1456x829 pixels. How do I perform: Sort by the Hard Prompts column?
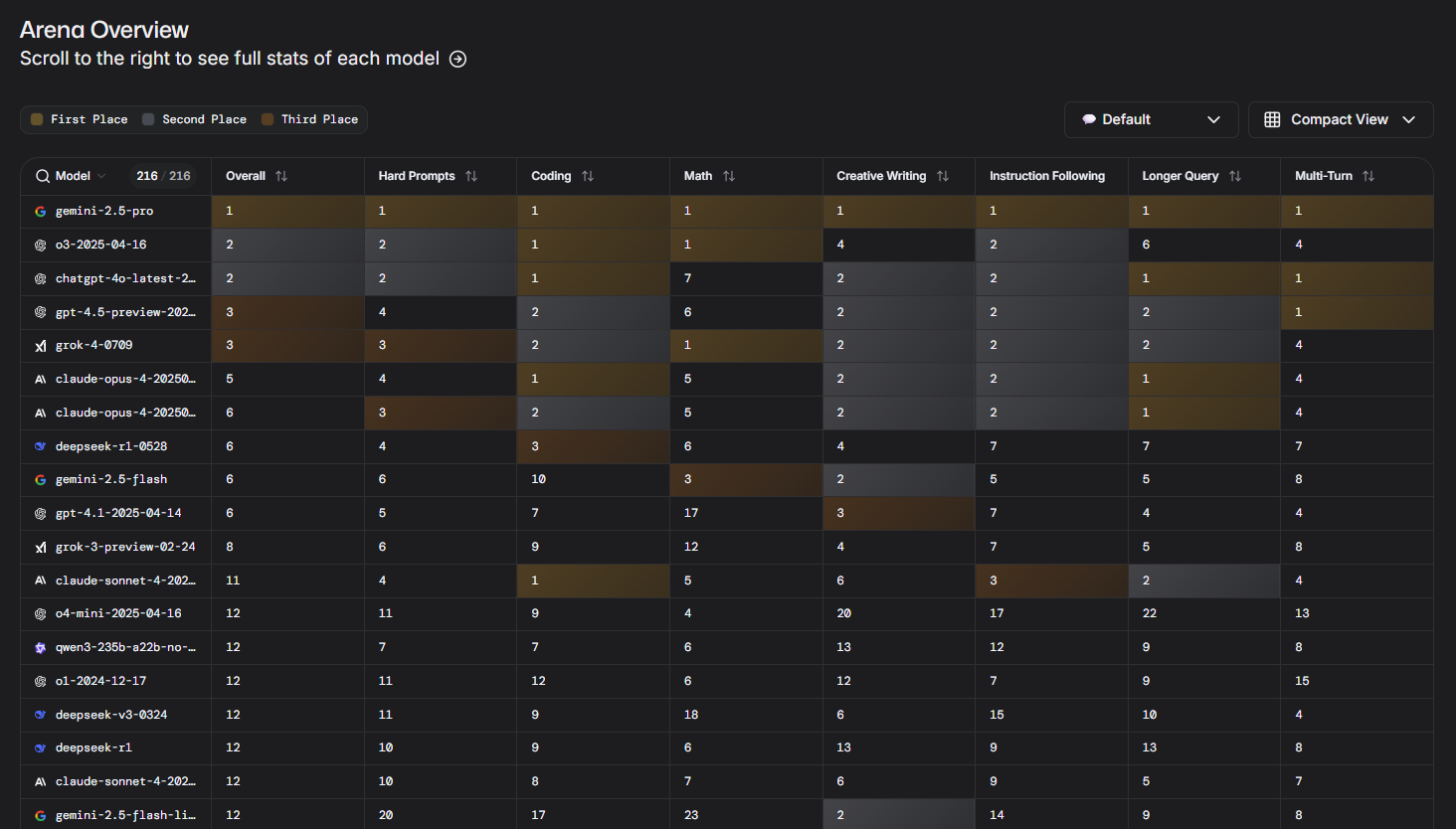point(471,176)
